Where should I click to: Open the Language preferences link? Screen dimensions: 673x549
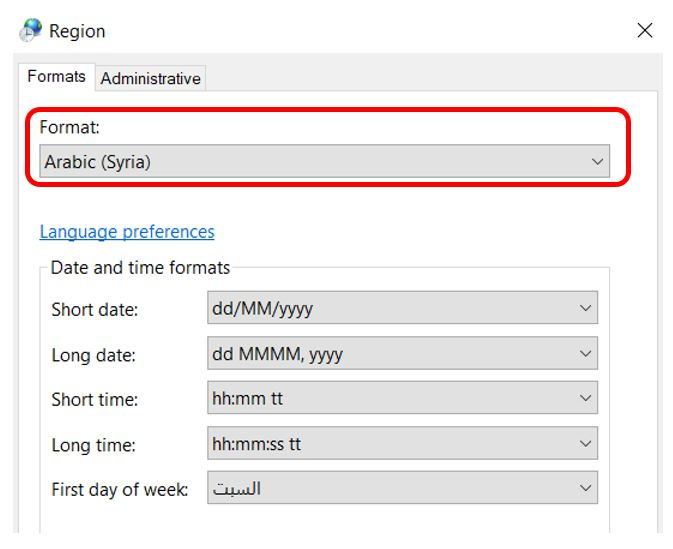click(127, 232)
